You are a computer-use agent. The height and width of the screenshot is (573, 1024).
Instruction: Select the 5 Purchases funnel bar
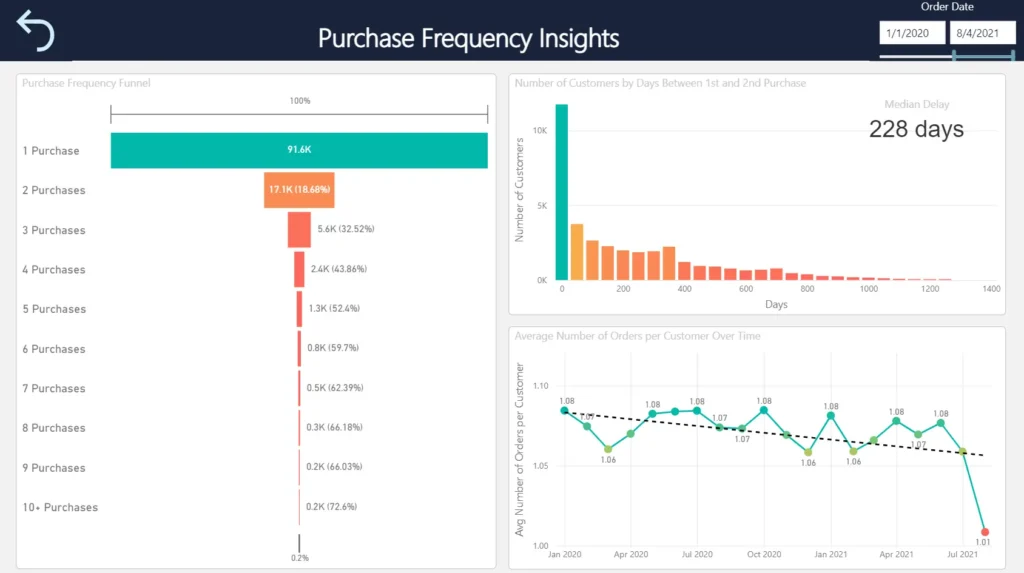(x=299, y=309)
